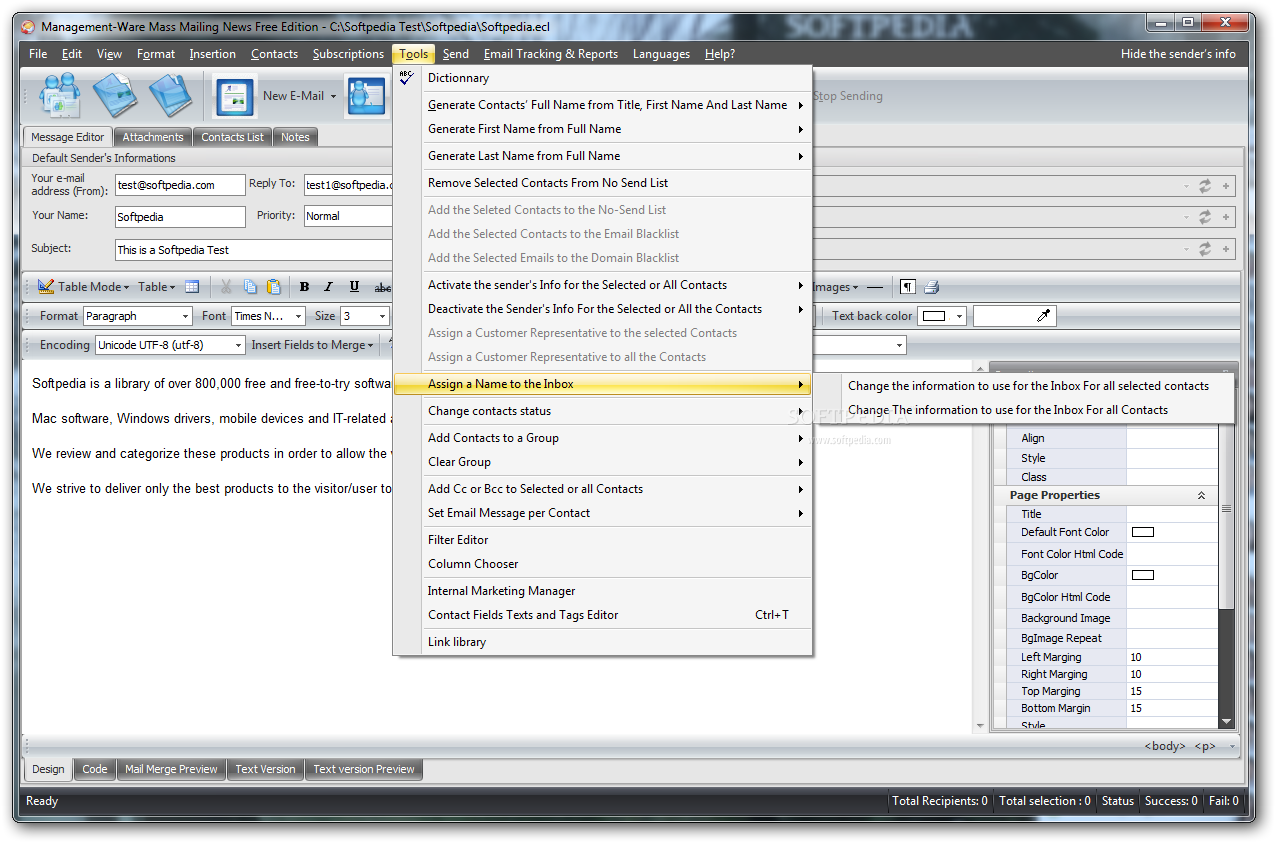
Task: Click the plus icon in the Priority row
Action: point(1226,217)
